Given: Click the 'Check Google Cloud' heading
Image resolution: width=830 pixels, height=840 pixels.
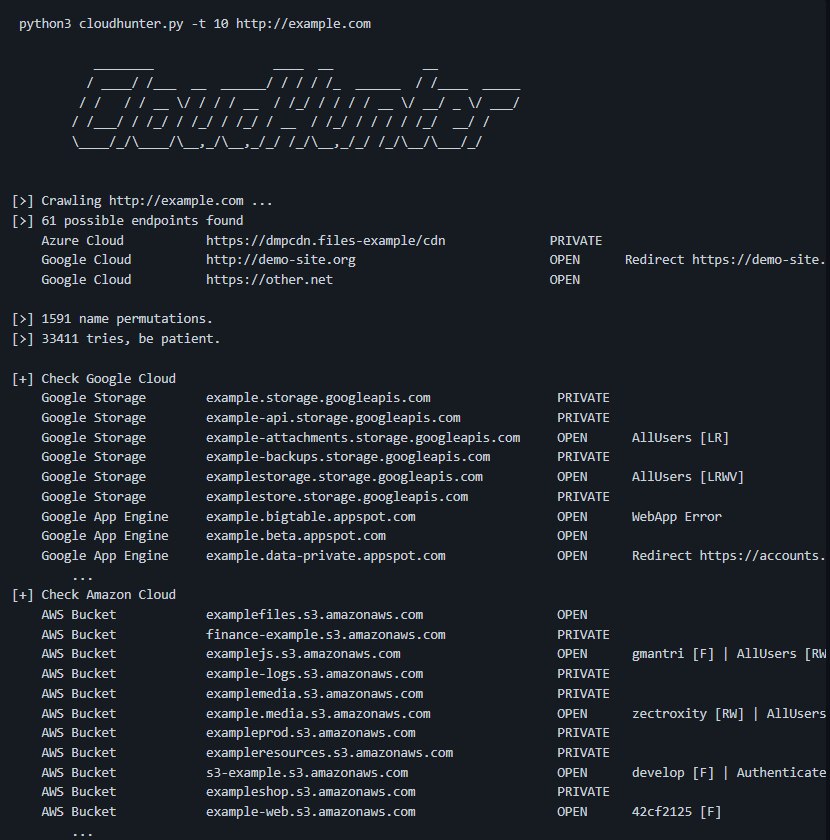Looking at the screenshot, I should tap(108, 379).
